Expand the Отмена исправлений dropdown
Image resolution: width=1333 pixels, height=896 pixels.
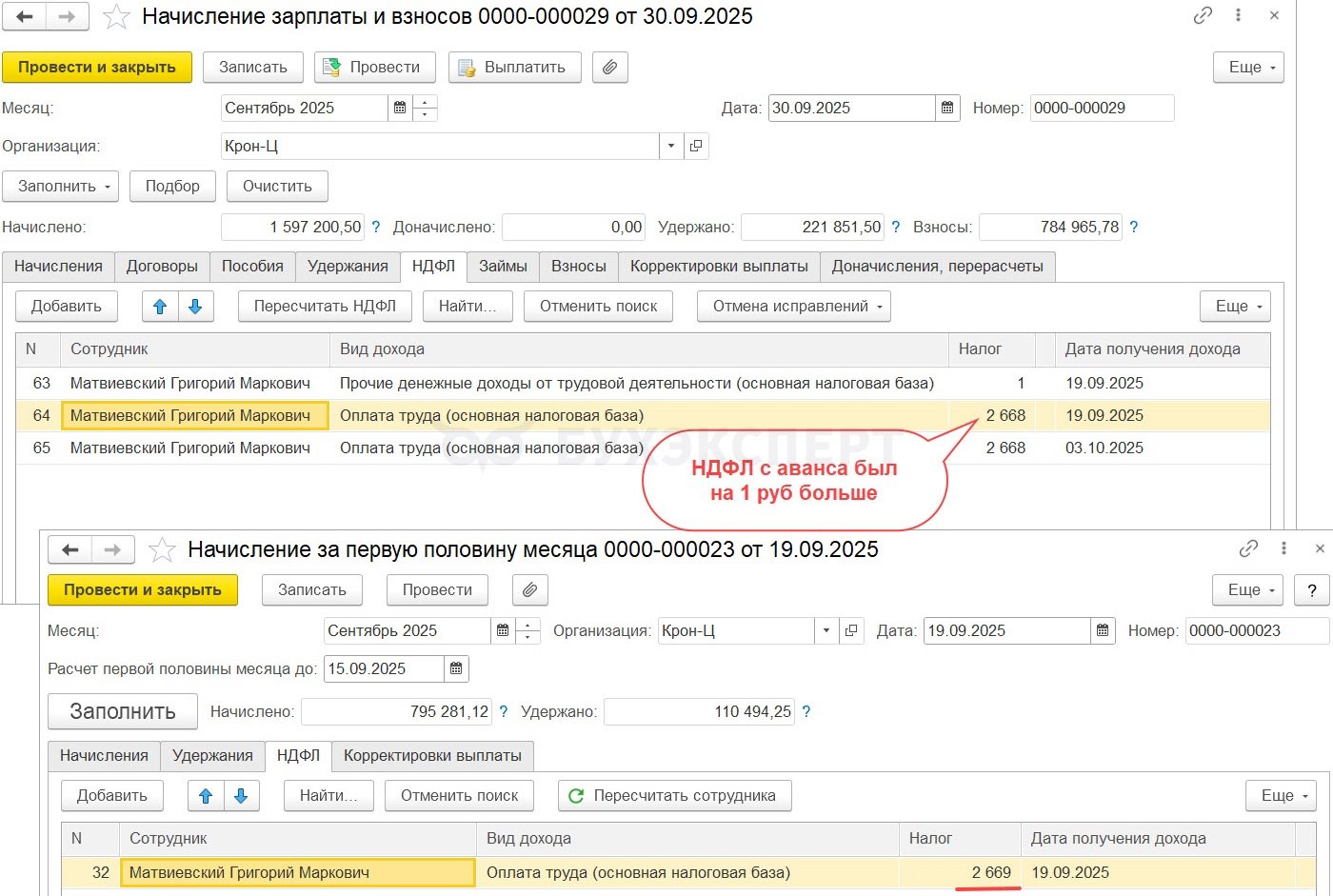794,307
